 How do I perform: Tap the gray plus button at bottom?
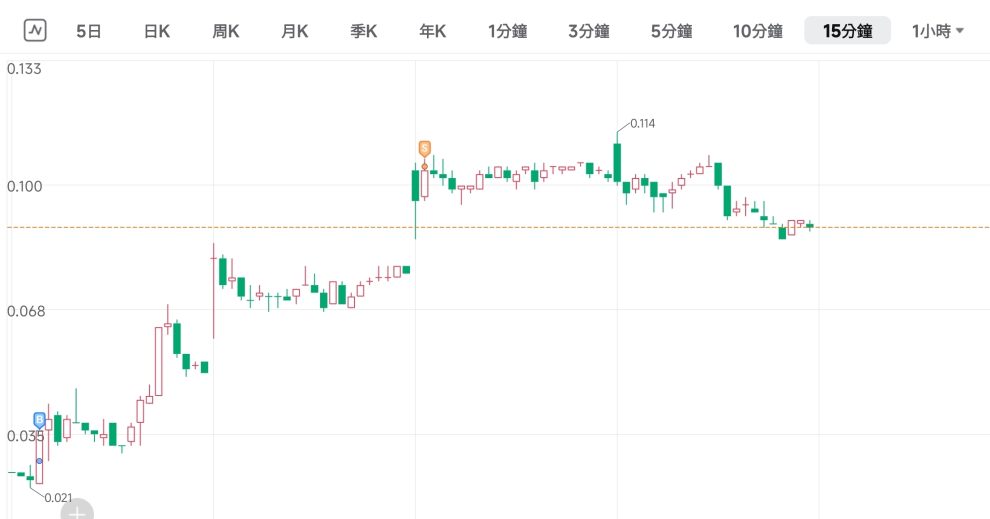click(77, 510)
